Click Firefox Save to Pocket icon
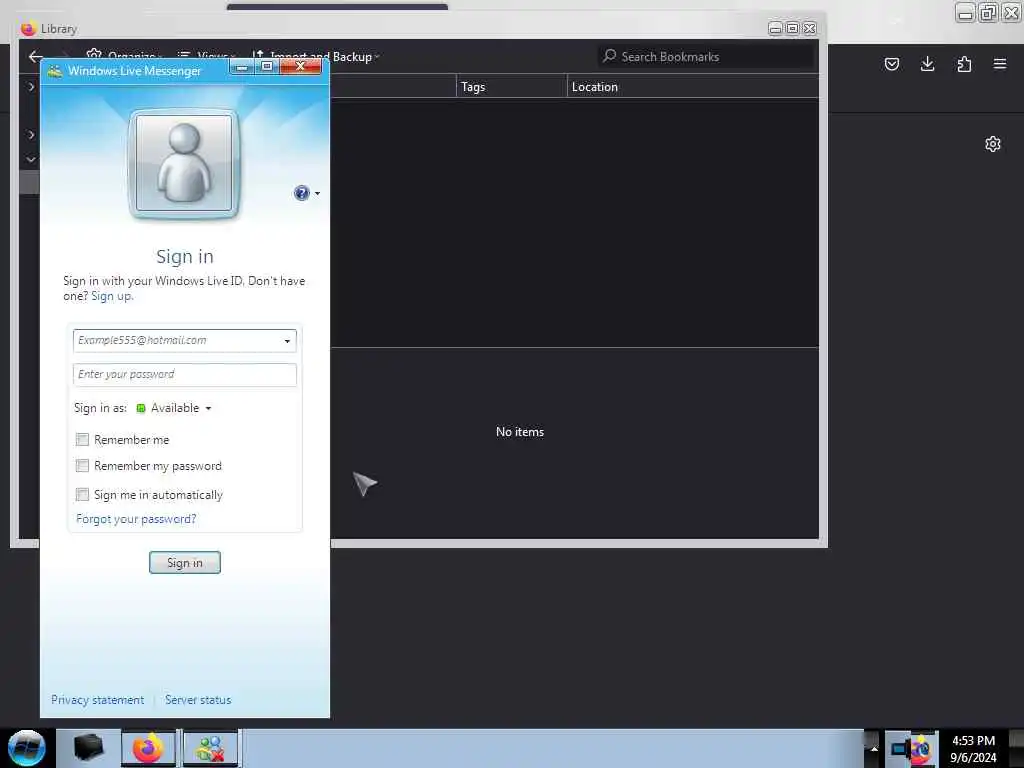1024x768 pixels. [891, 64]
